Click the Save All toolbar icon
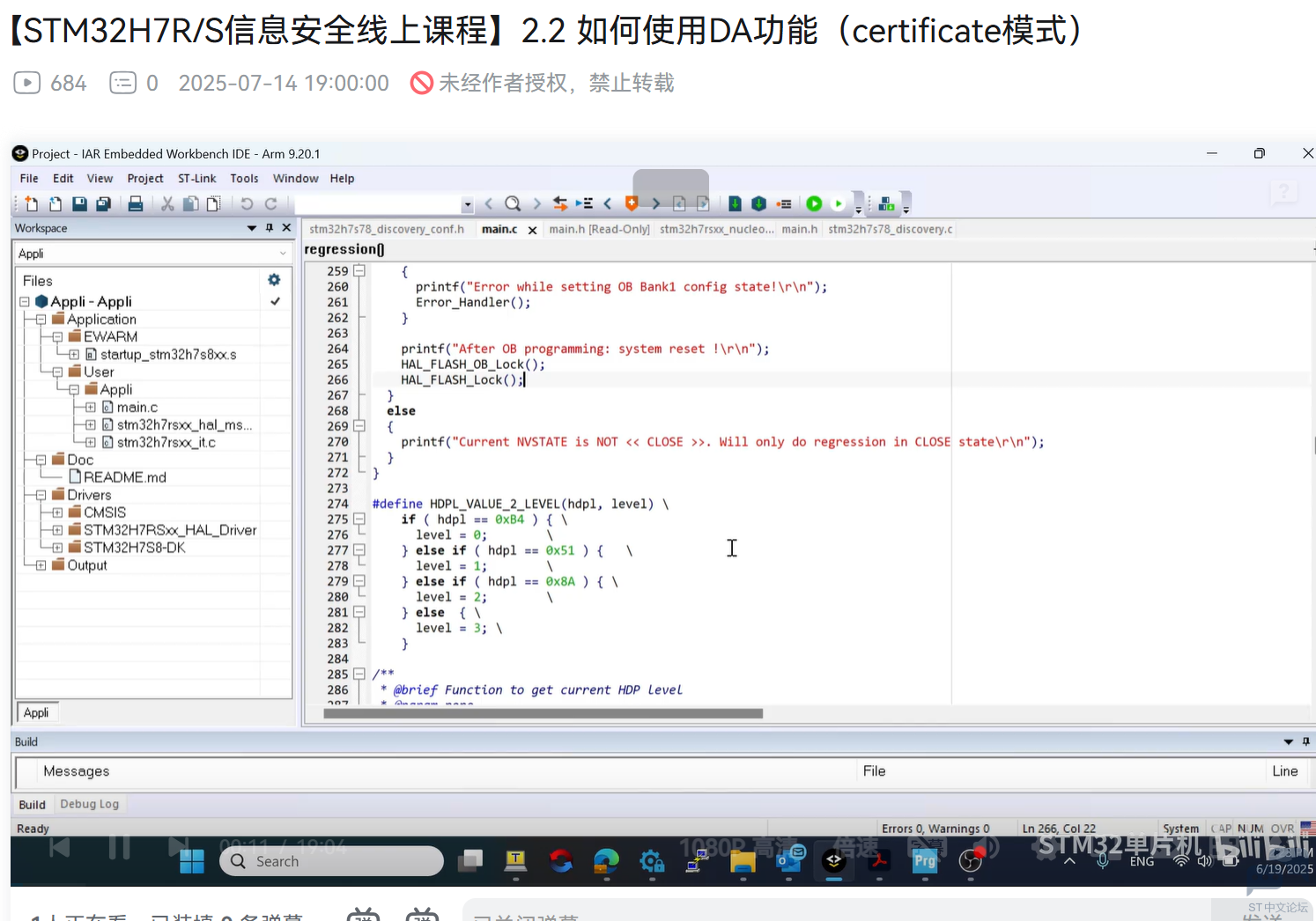The width and height of the screenshot is (1316, 921). pos(103,204)
